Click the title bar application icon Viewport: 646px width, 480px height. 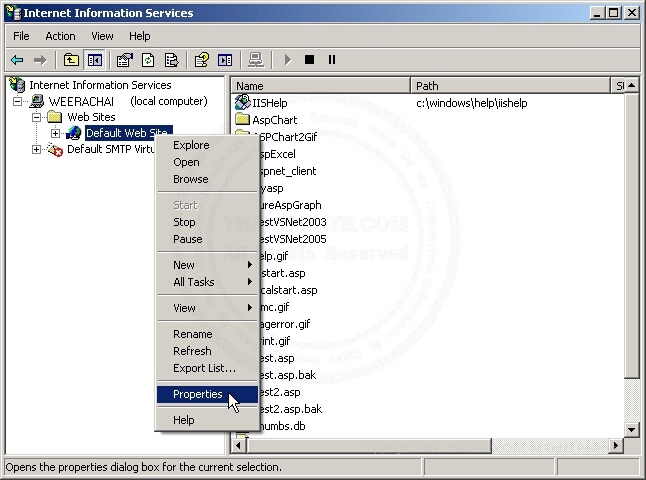coord(14,13)
